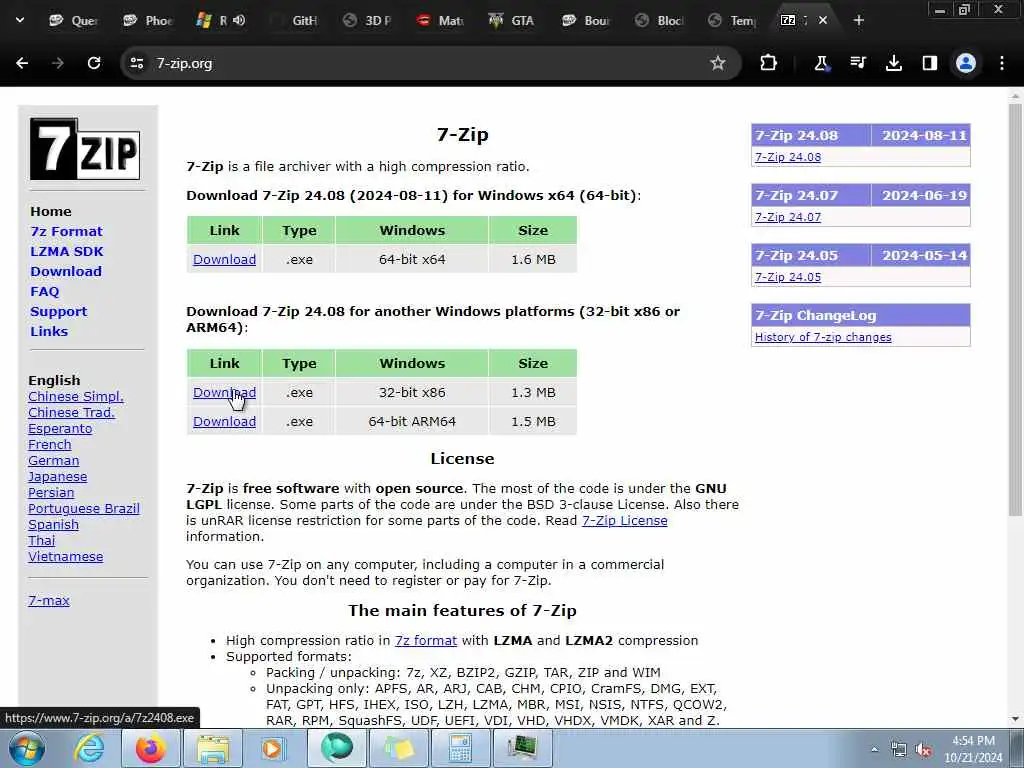The width and height of the screenshot is (1024, 768).
Task: Close the active 7-Zip tab
Action: coord(823,21)
